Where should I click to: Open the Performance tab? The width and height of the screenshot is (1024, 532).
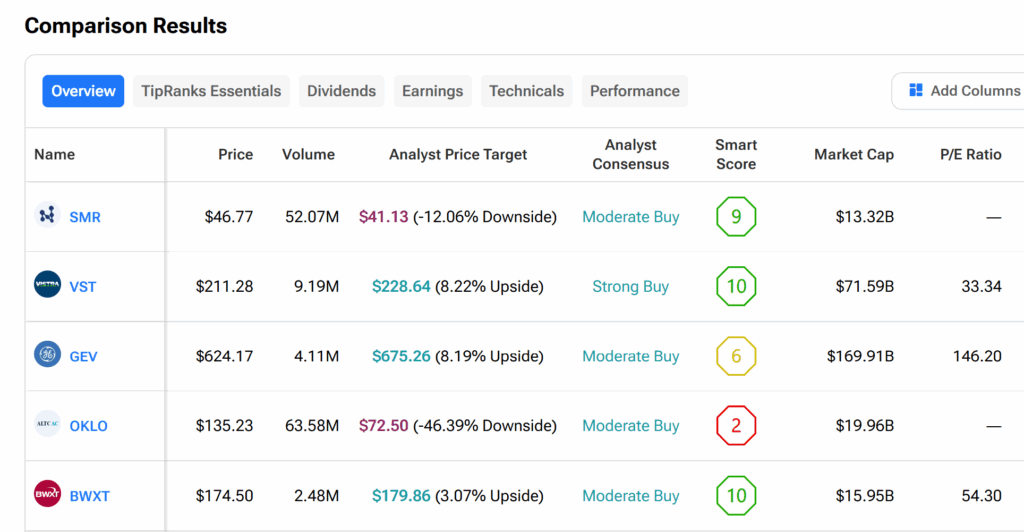[x=635, y=91]
